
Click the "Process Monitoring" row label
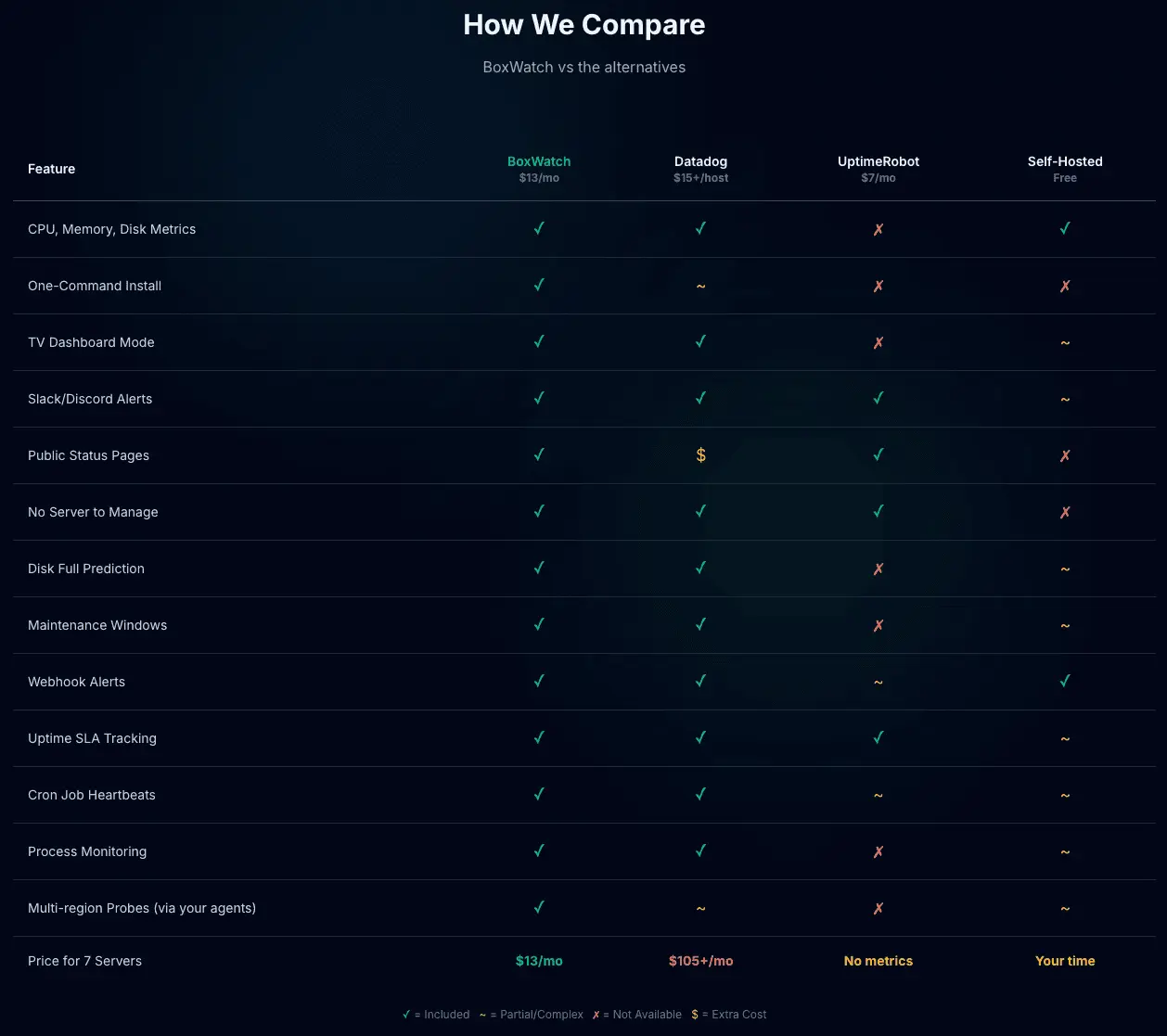(x=87, y=851)
